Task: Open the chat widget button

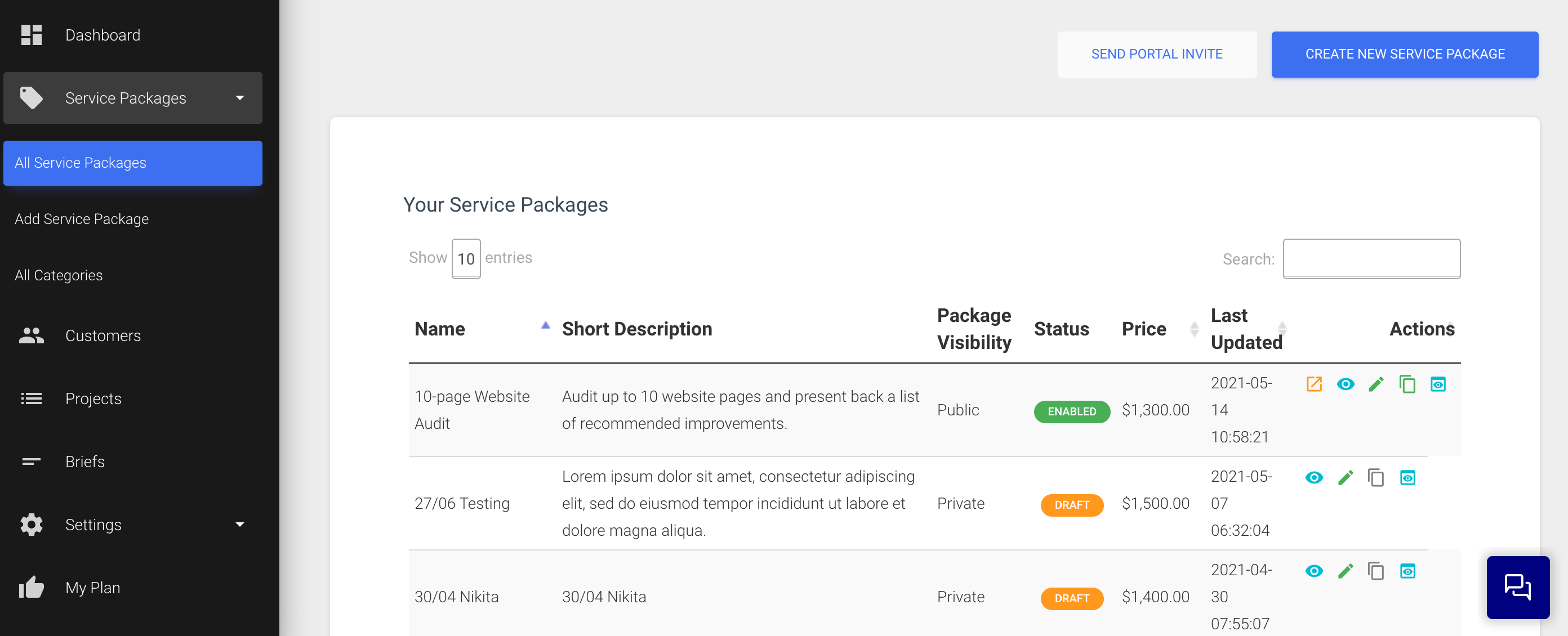Action: [x=1517, y=586]
